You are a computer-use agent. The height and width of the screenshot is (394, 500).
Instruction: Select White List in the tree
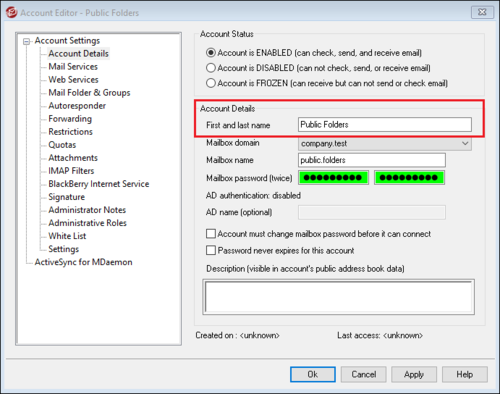67,236
